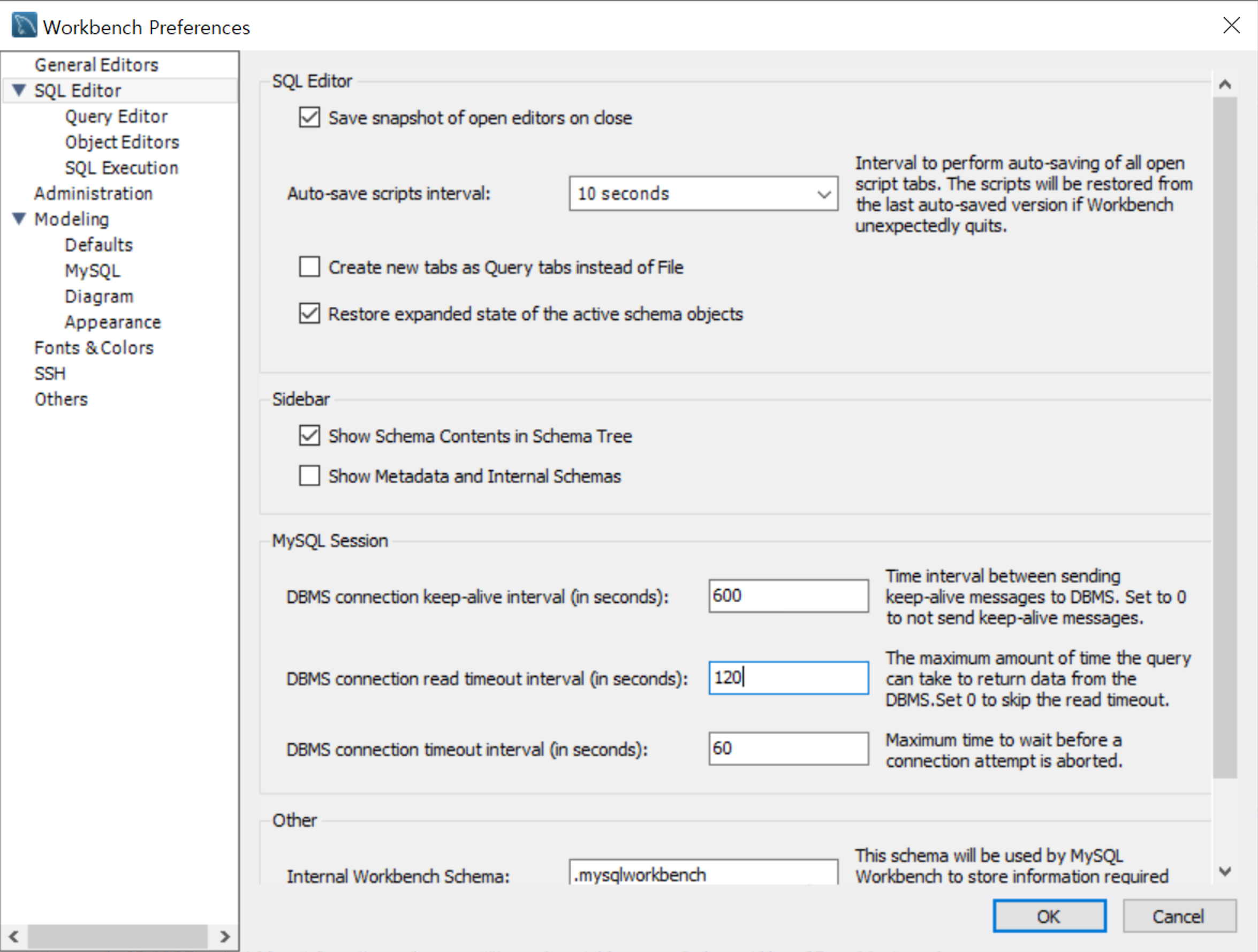Screen dimensions: 1258x952
Task: Click the 'Sidebar' group heading
Action: 301,399
